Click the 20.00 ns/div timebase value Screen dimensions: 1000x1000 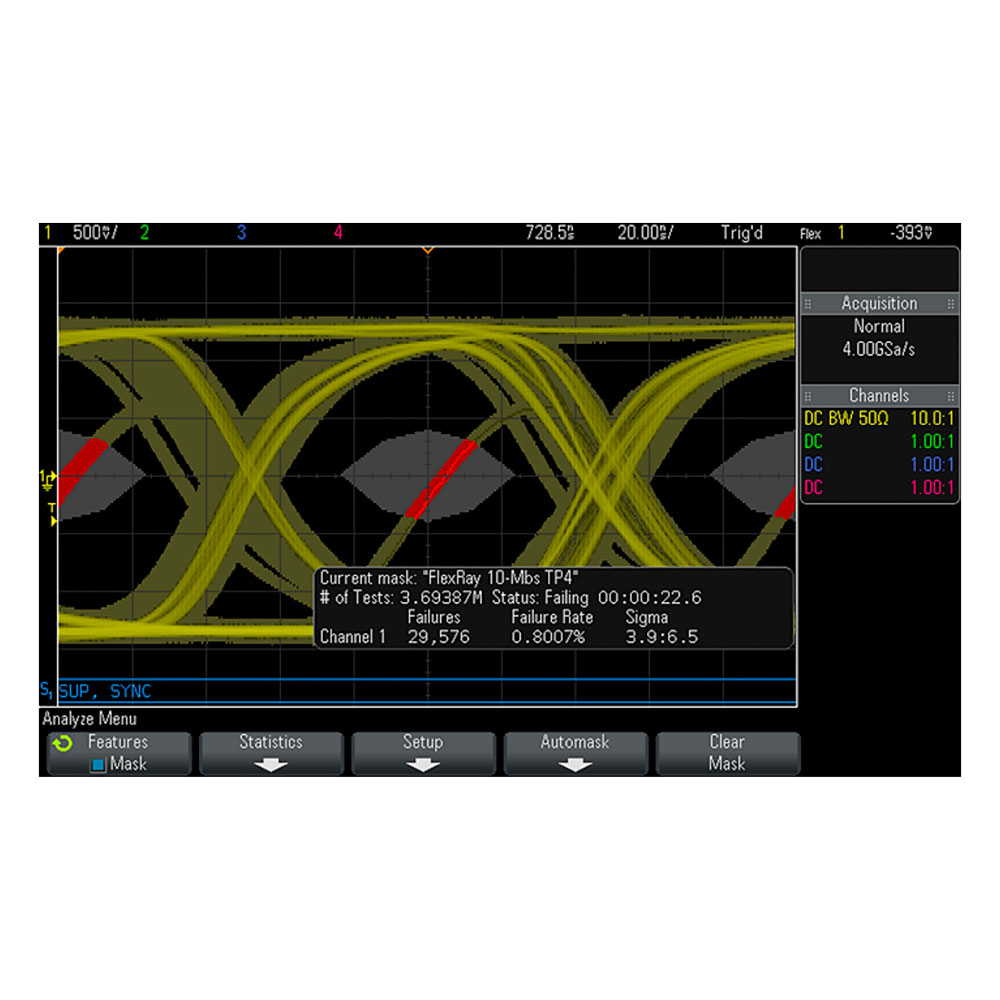coord(645,232)
